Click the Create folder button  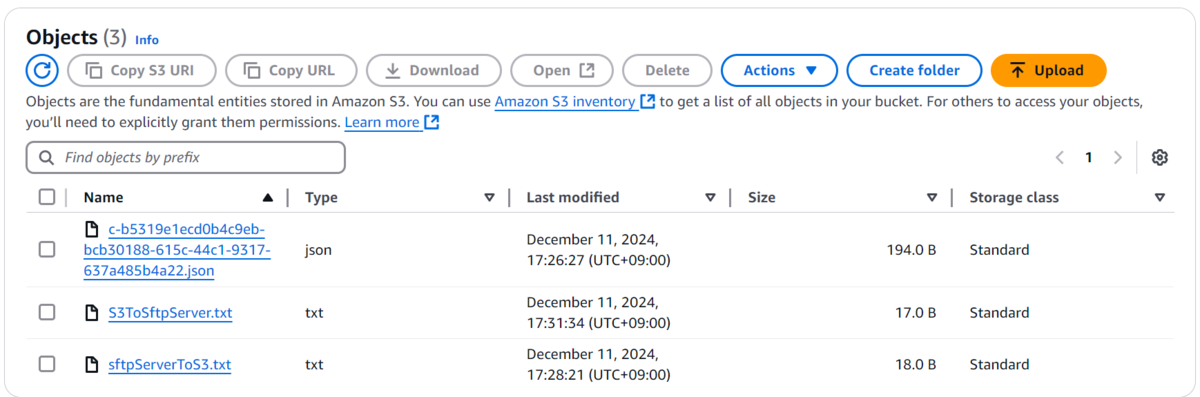click(914, 70)
